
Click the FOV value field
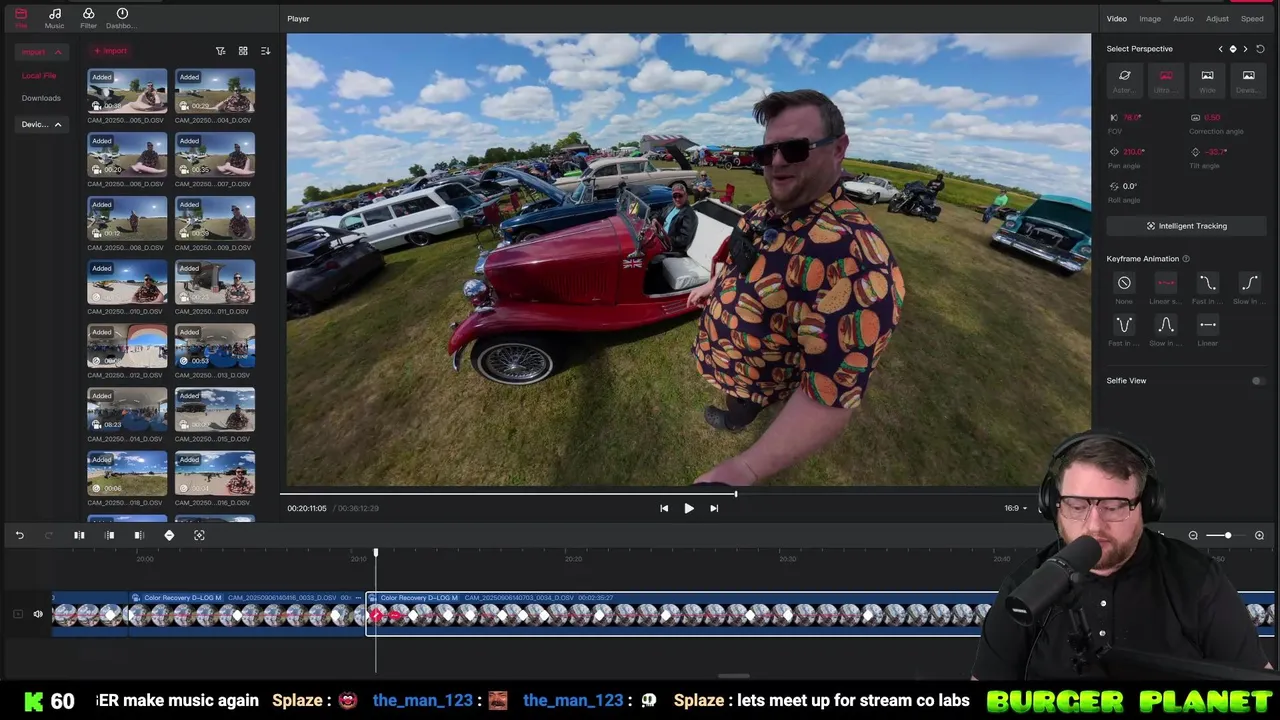click(1132, 118)
